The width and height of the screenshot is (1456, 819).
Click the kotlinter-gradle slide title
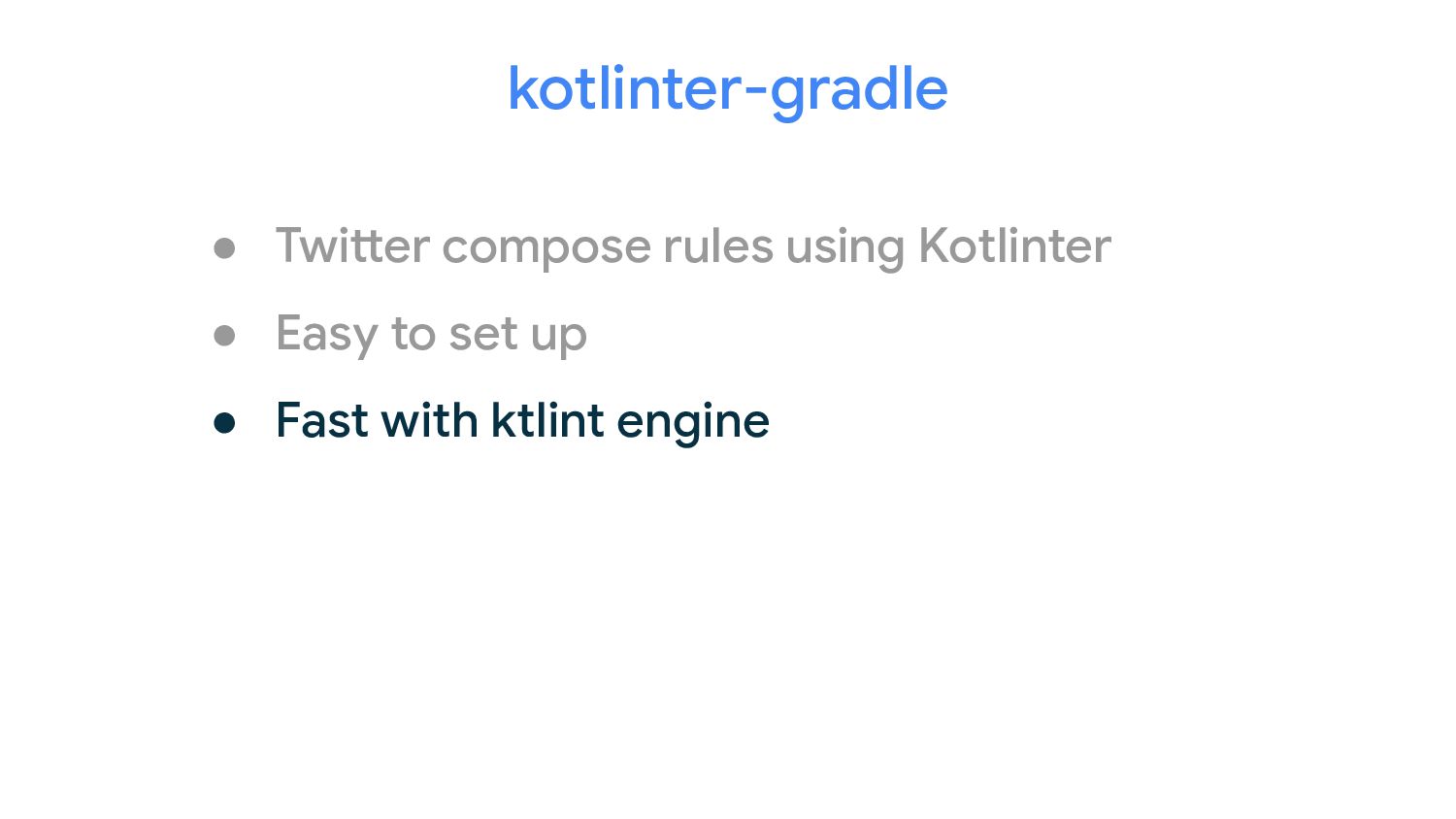(x=727, y=90)
